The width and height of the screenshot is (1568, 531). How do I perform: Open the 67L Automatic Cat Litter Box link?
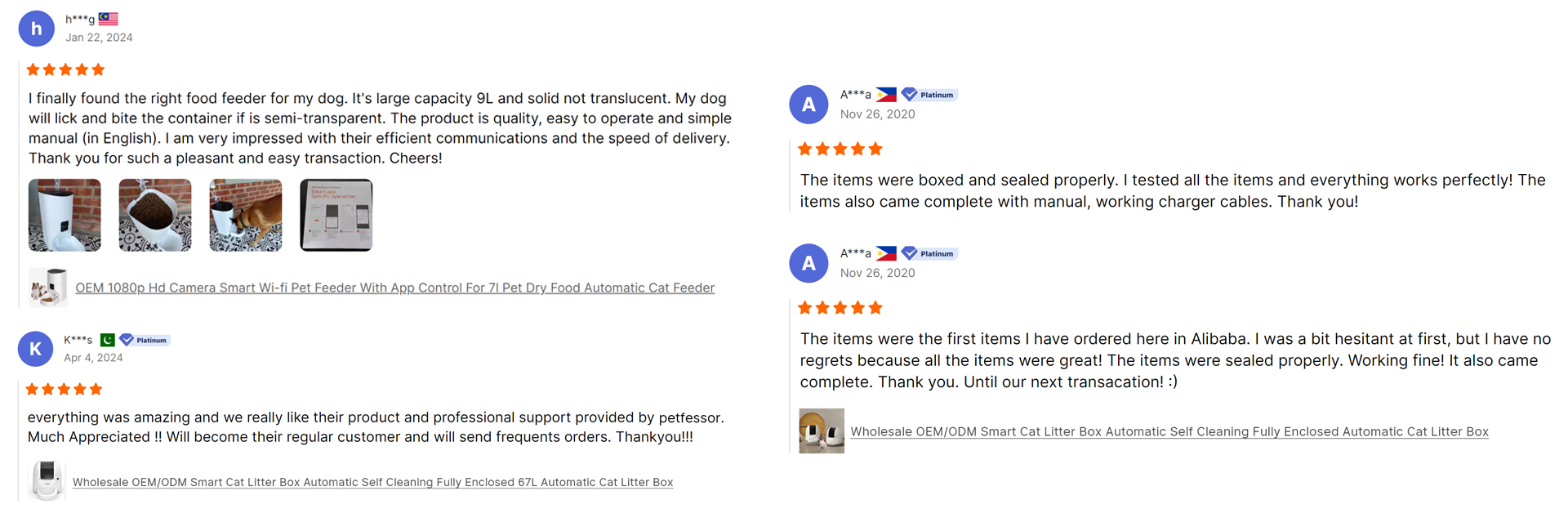click(x=372, y=482)
